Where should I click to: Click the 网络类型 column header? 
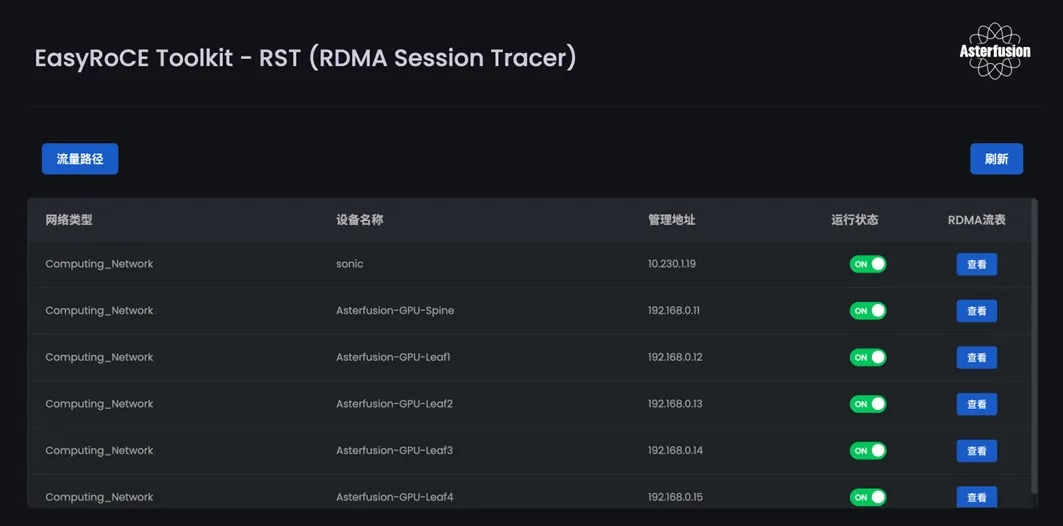[x=69, y=220]
